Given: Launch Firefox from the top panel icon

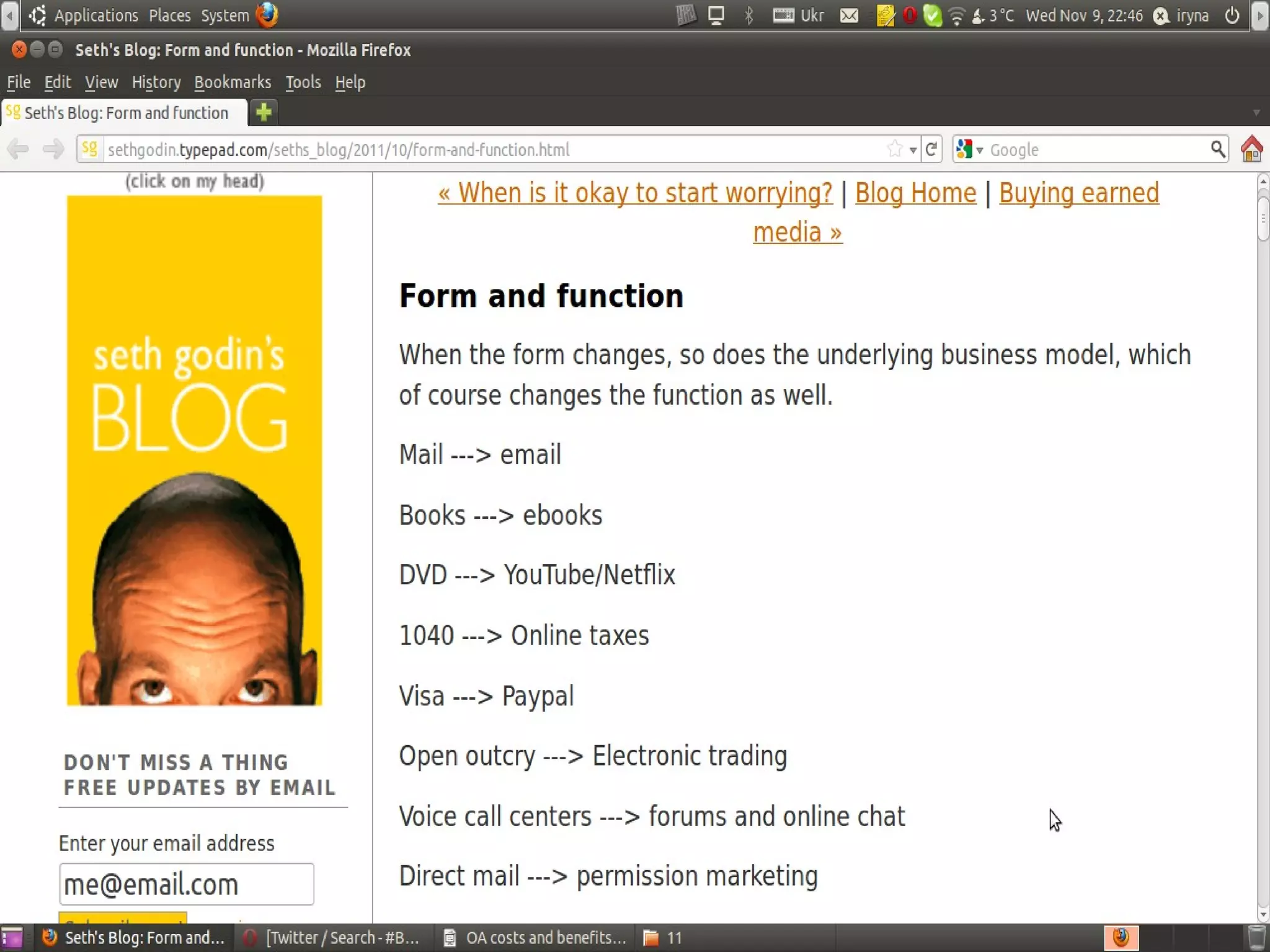Looking at the screenshot, I should pos(267,15).
